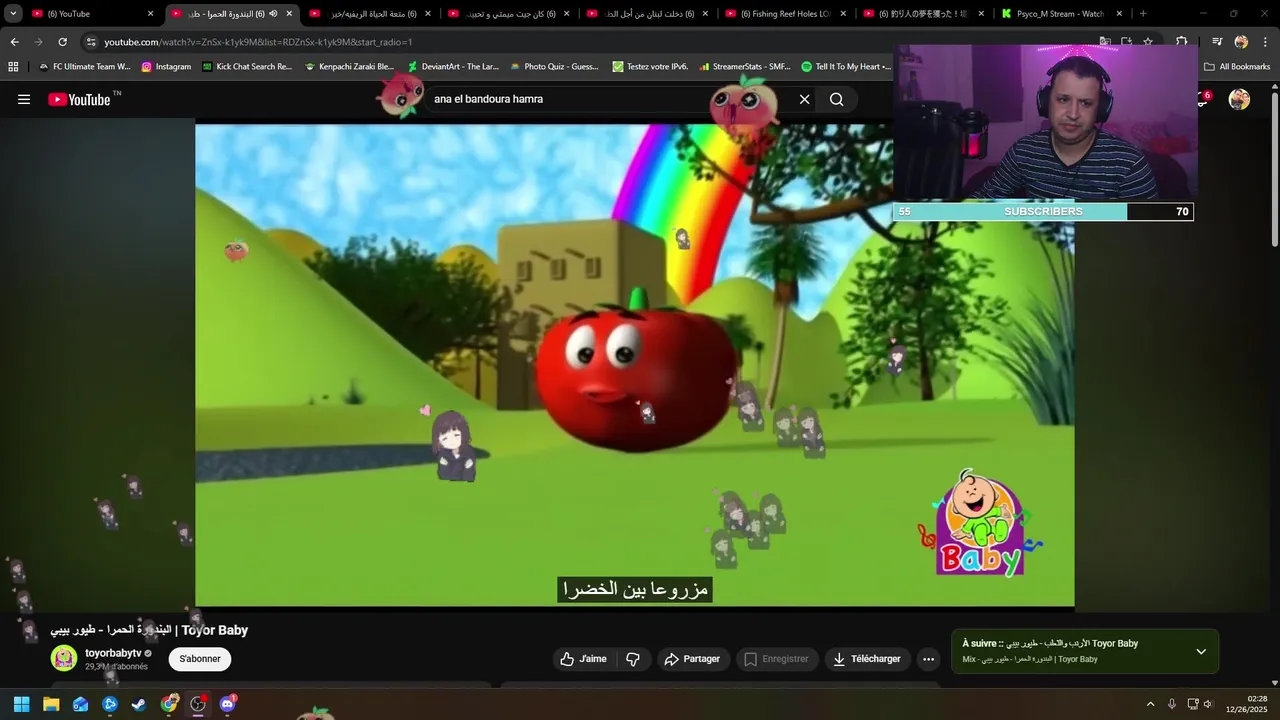
Task: Open 'Photo Quiz - Guess...' bookmark
Action: click(555, 67)
